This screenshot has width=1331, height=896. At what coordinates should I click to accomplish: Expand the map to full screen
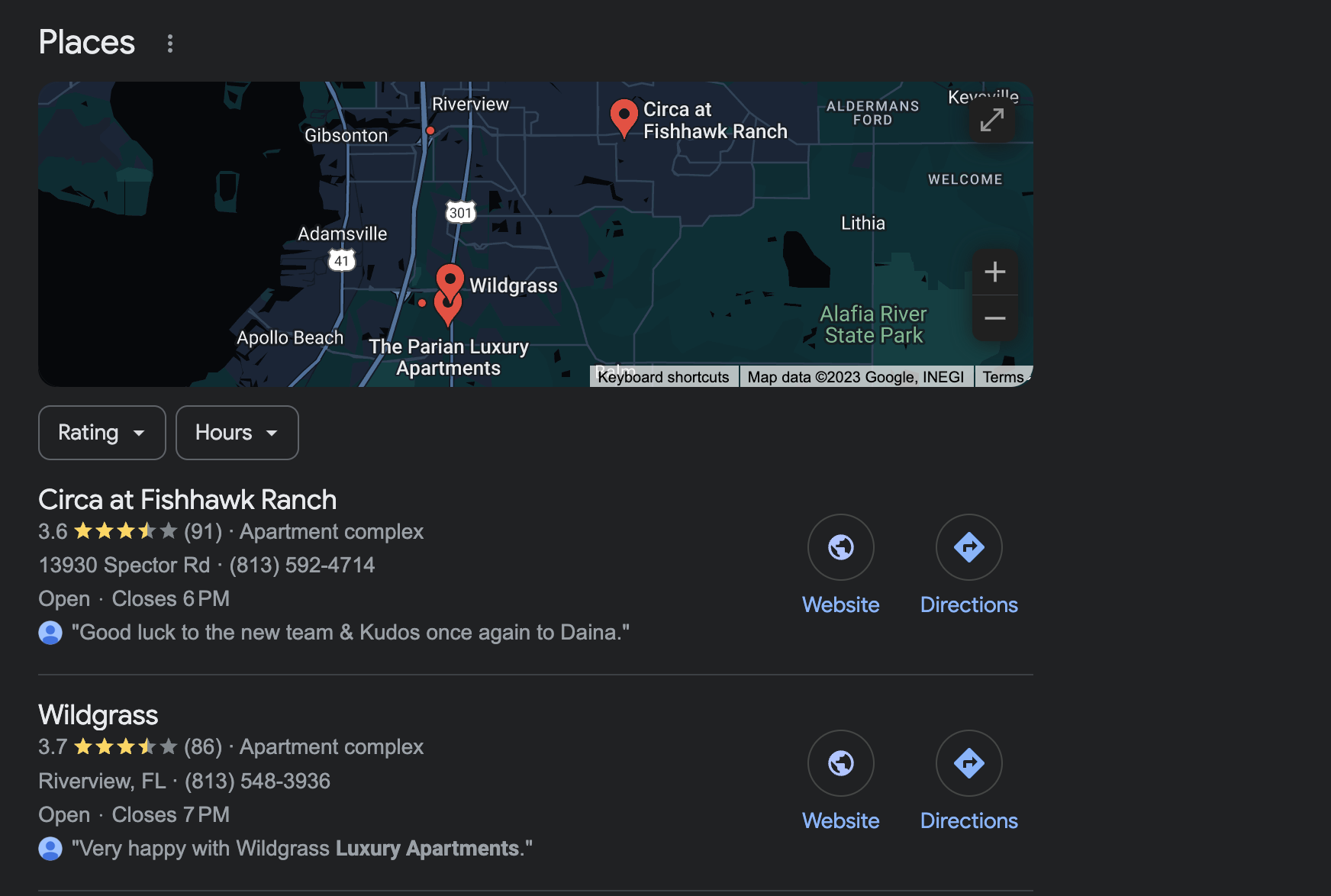(x=991, y=120)
